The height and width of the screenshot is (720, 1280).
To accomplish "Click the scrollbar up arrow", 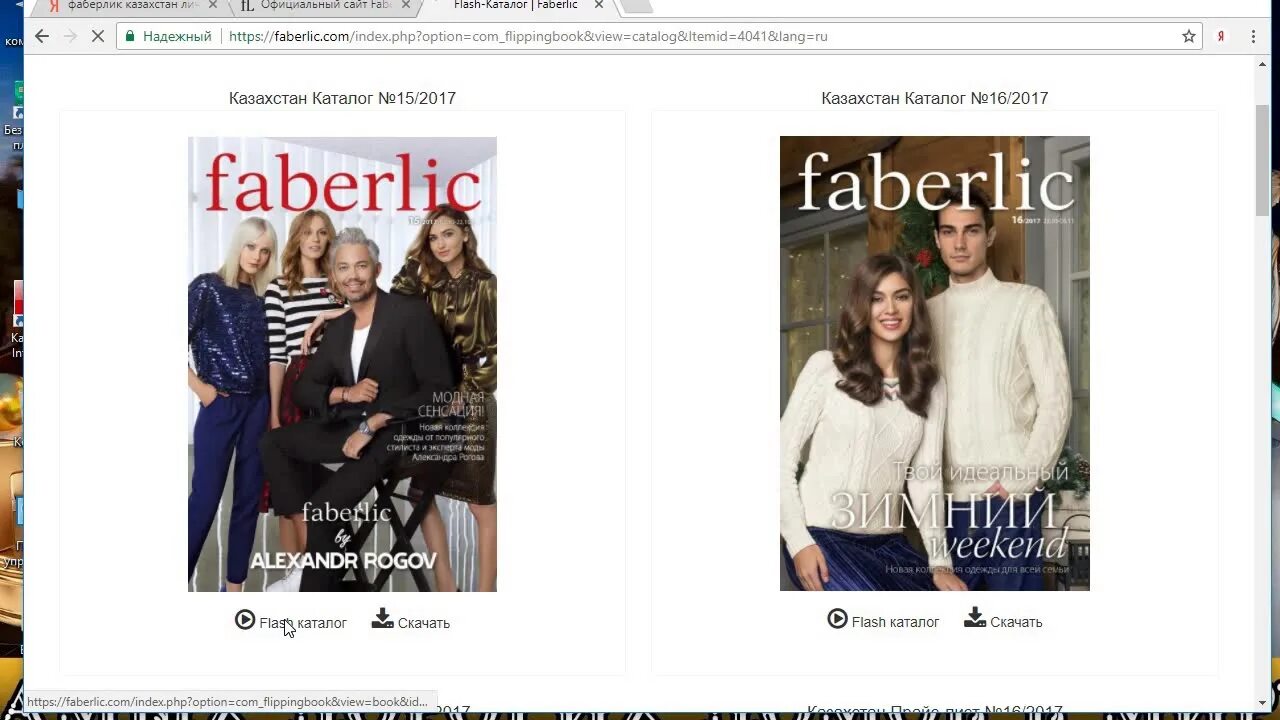I will coord(1262,65).
